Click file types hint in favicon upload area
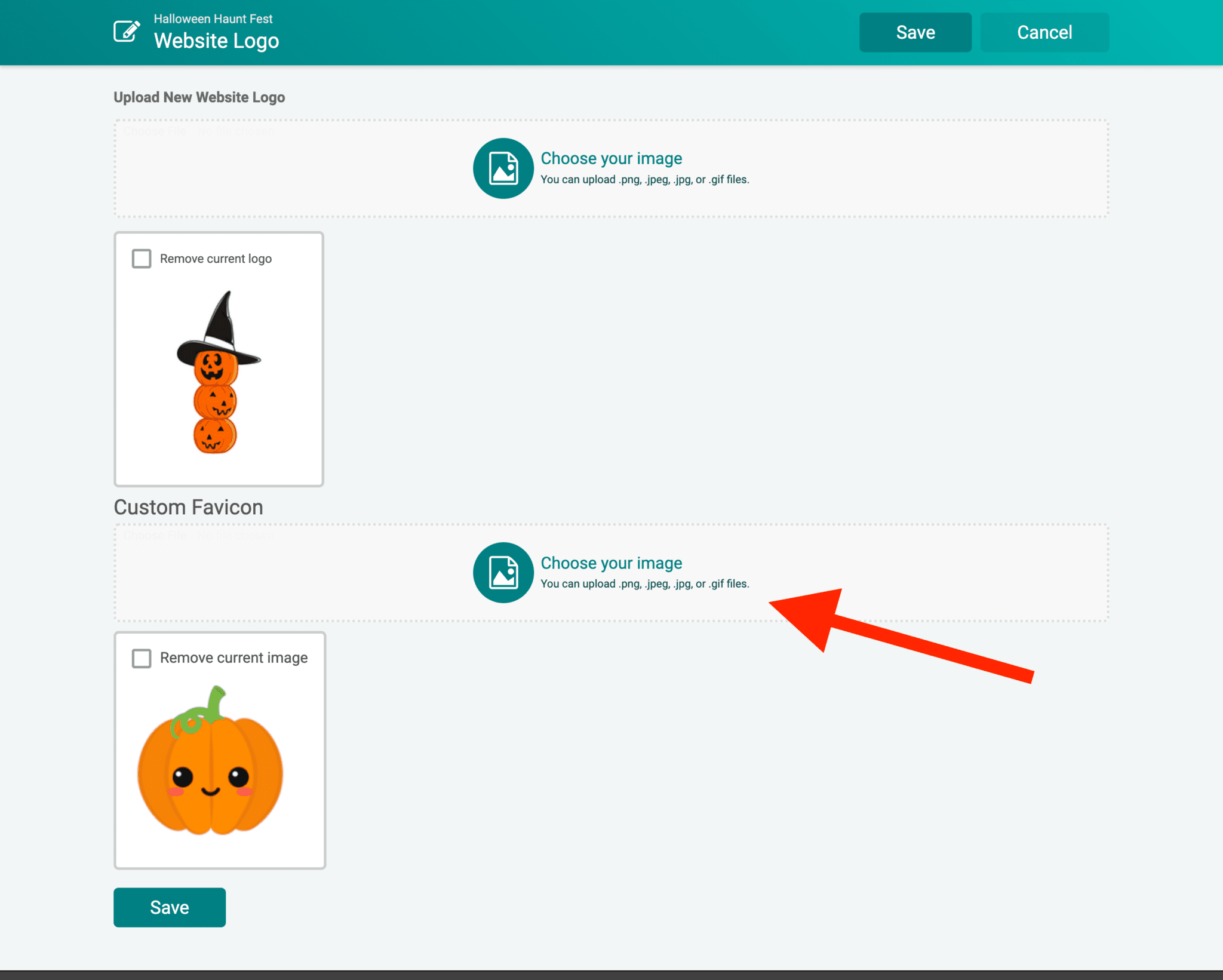This screenshot has height=980, width=1223. point(644,584)
